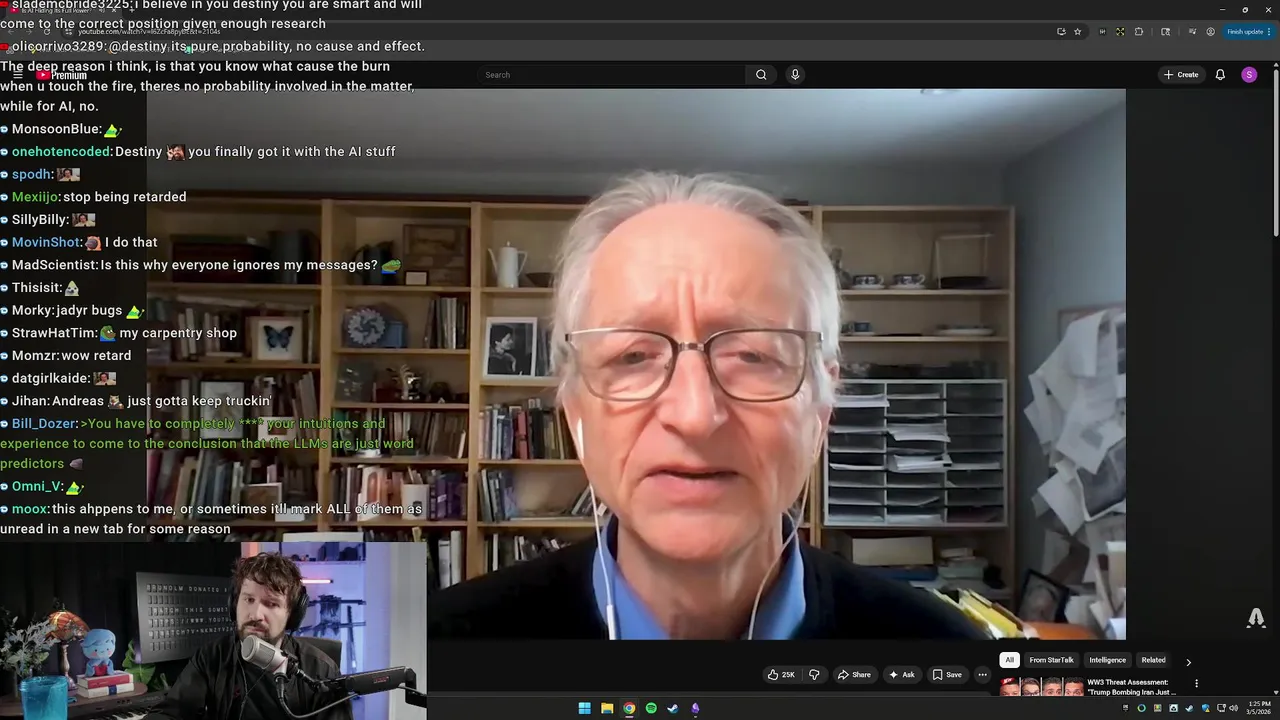Click the install app icon in address bar

coord(1061,32)
